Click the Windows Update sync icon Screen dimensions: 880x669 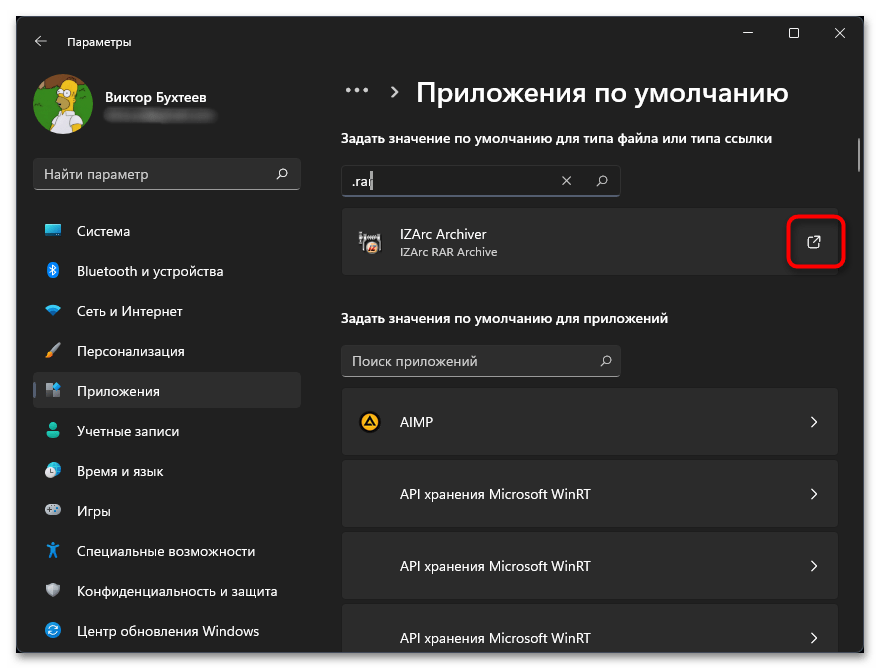[x=53, y=630]
